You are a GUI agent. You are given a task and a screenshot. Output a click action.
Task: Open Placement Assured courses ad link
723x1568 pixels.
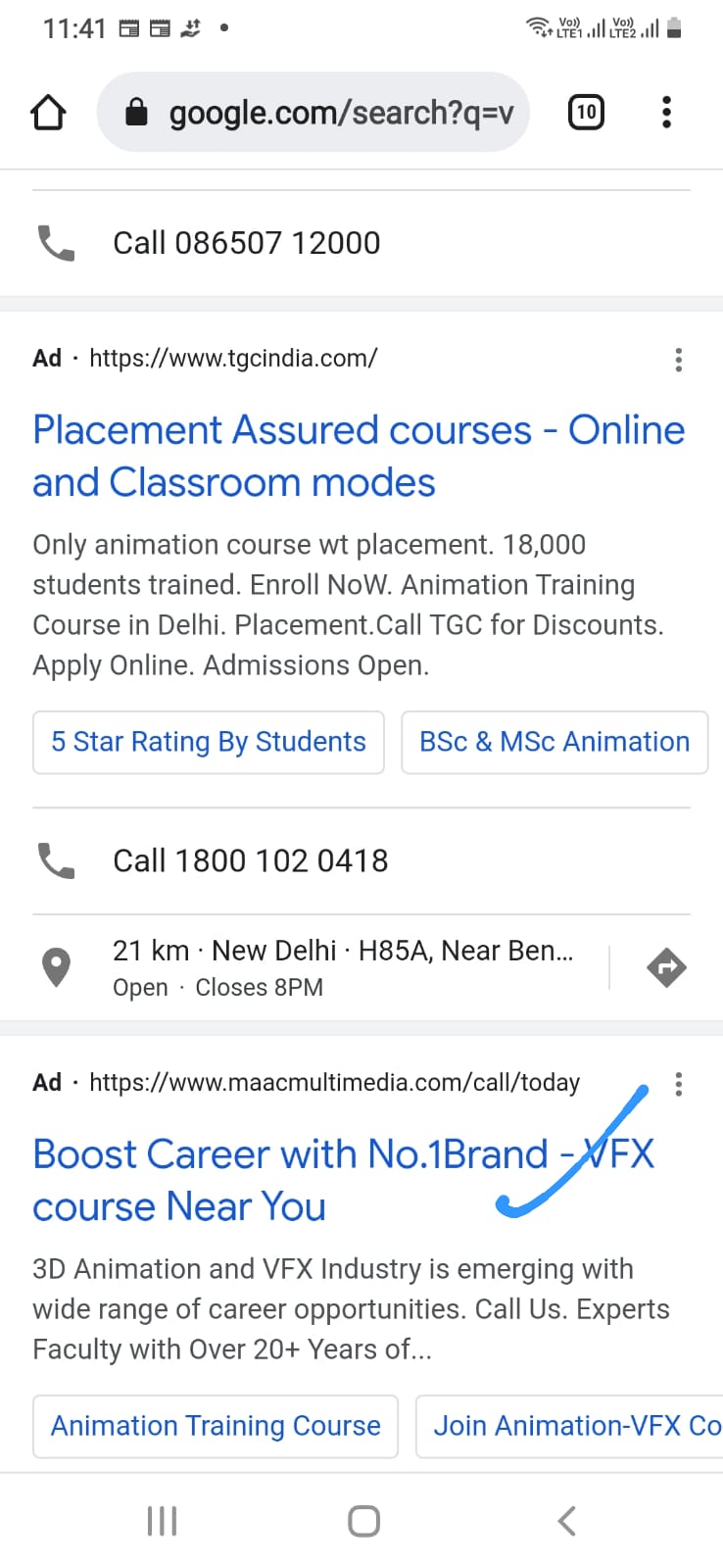click(359, 456)
